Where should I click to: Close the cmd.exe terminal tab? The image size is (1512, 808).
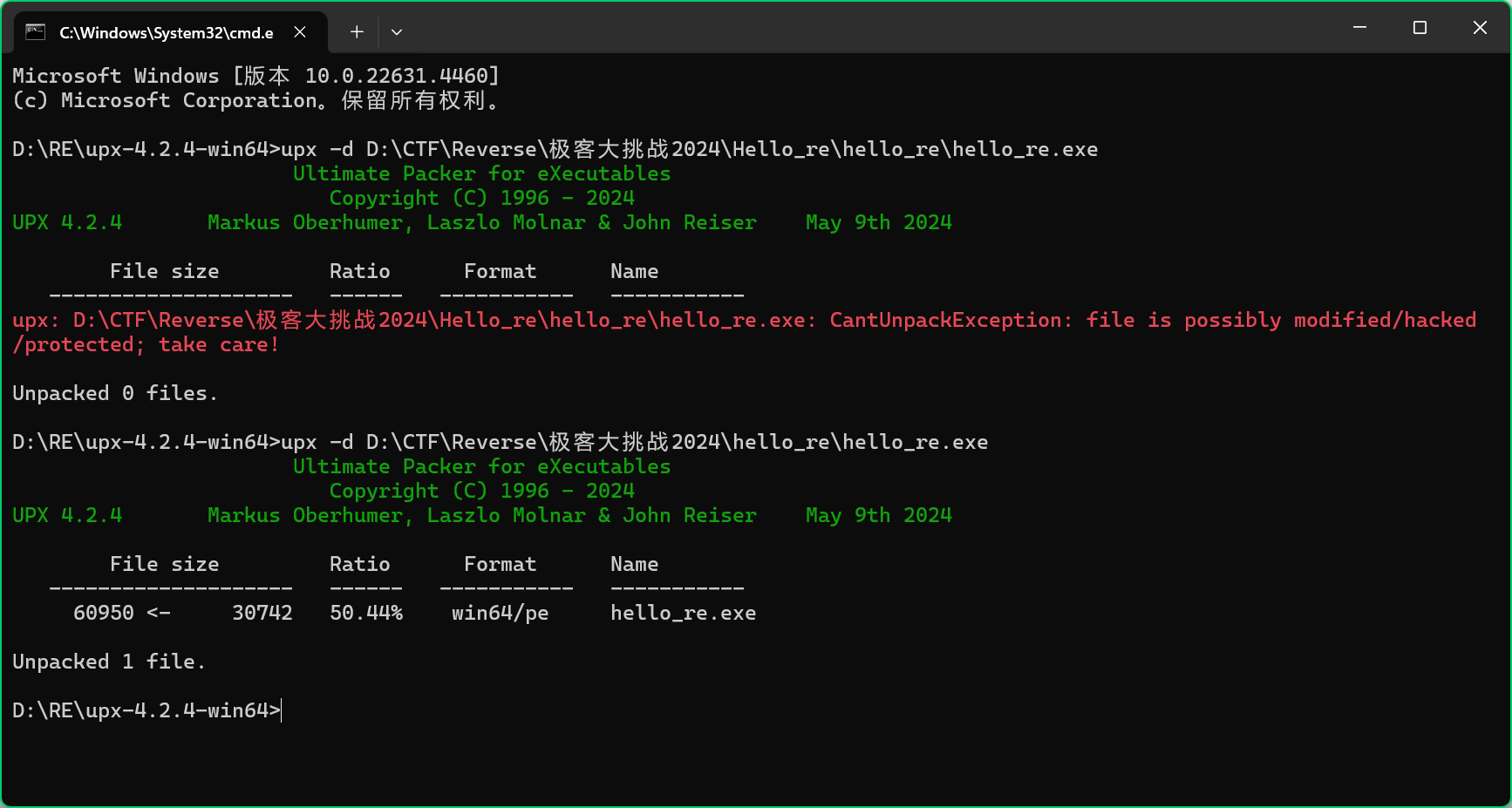pyautogui.click(x=300, y=32)
